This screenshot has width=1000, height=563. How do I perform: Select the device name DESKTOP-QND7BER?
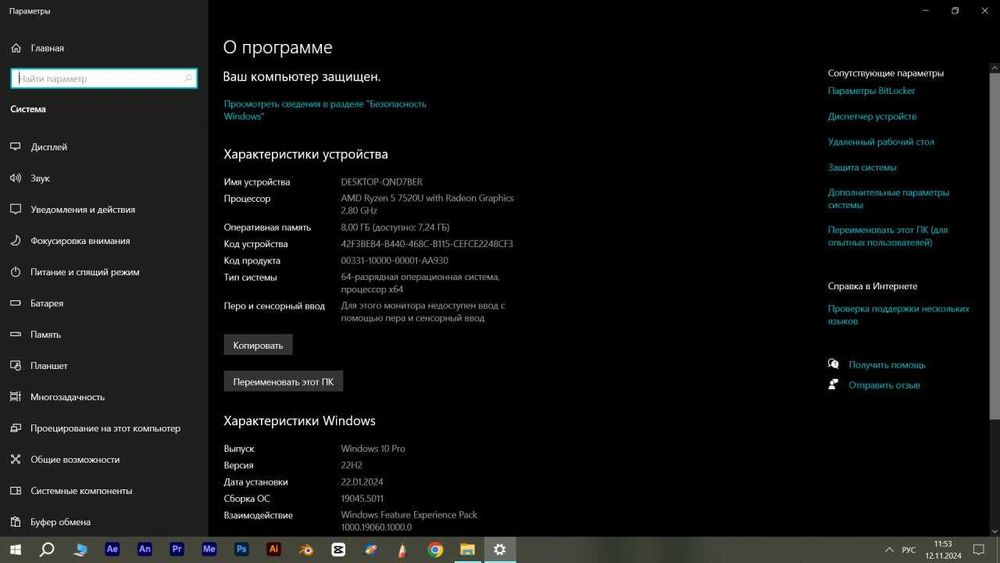[381, 182]
